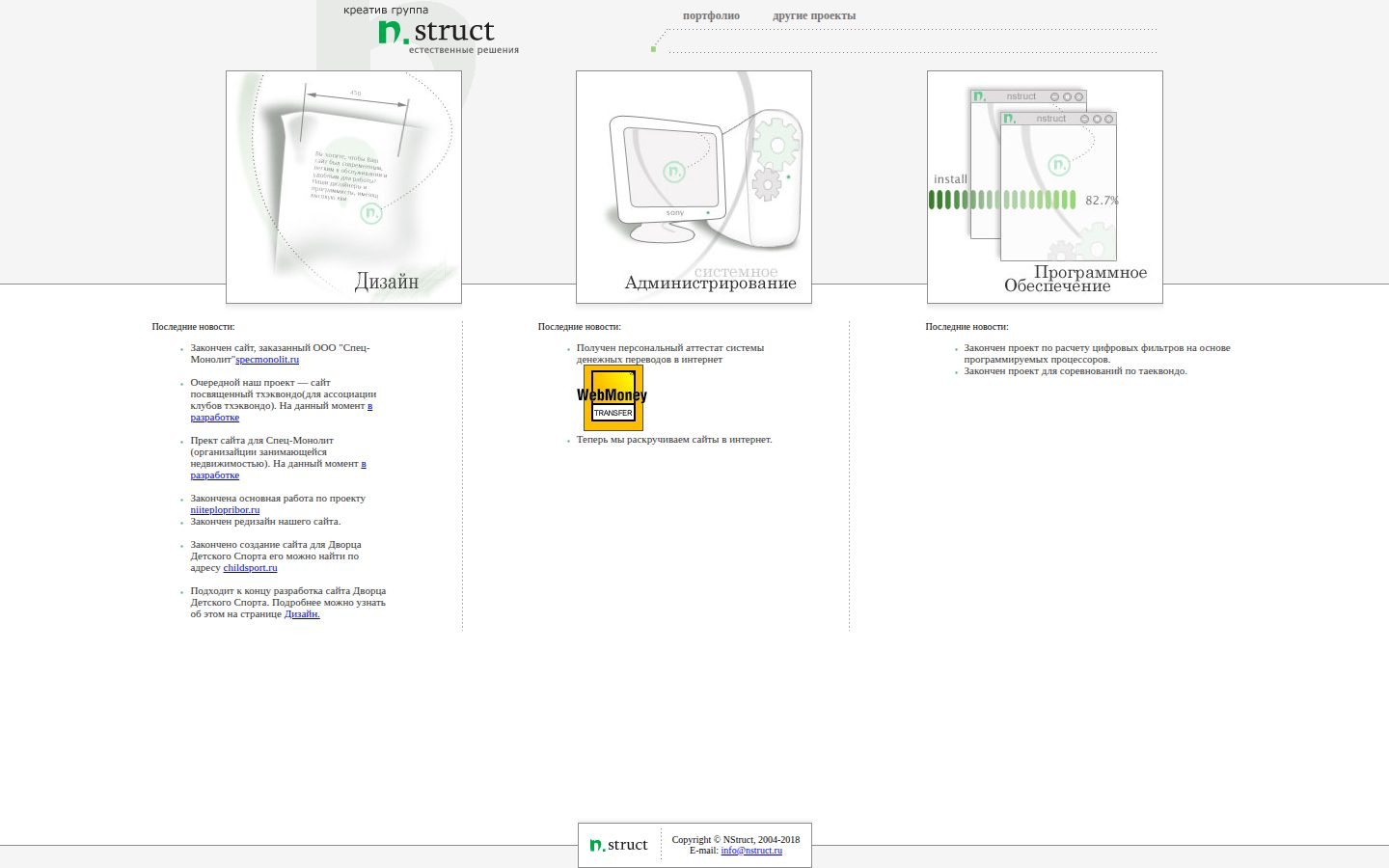Click the 'Copyright © NStruct, 2004-2018' text
The width and height of the screenshot is (1389, 868).
tap(736, 840)
